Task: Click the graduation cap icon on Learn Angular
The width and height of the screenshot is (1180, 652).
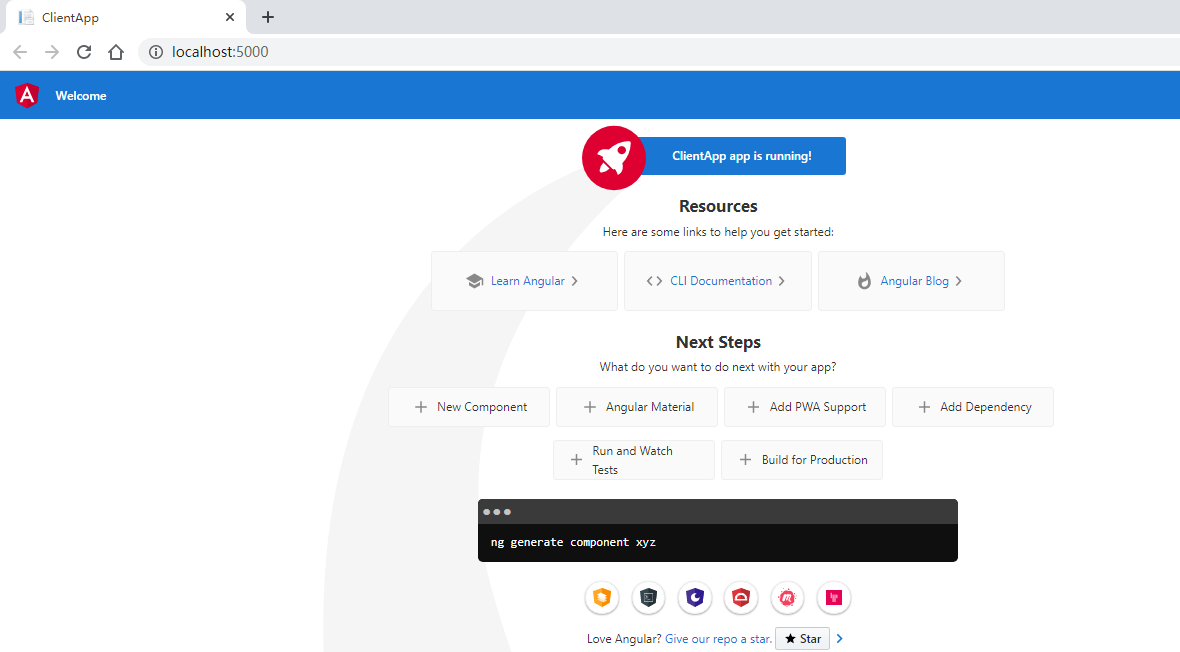Action: [x=474, y=281]
